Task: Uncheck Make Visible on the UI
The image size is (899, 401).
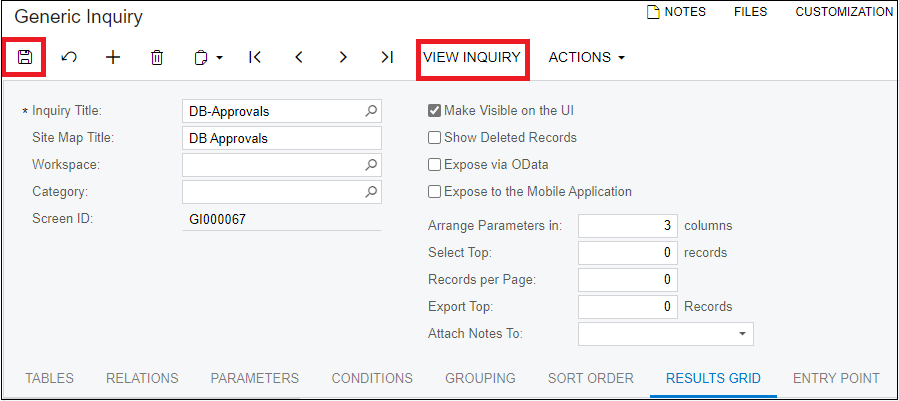Action: pyautogui.click(x=435, y=111)
